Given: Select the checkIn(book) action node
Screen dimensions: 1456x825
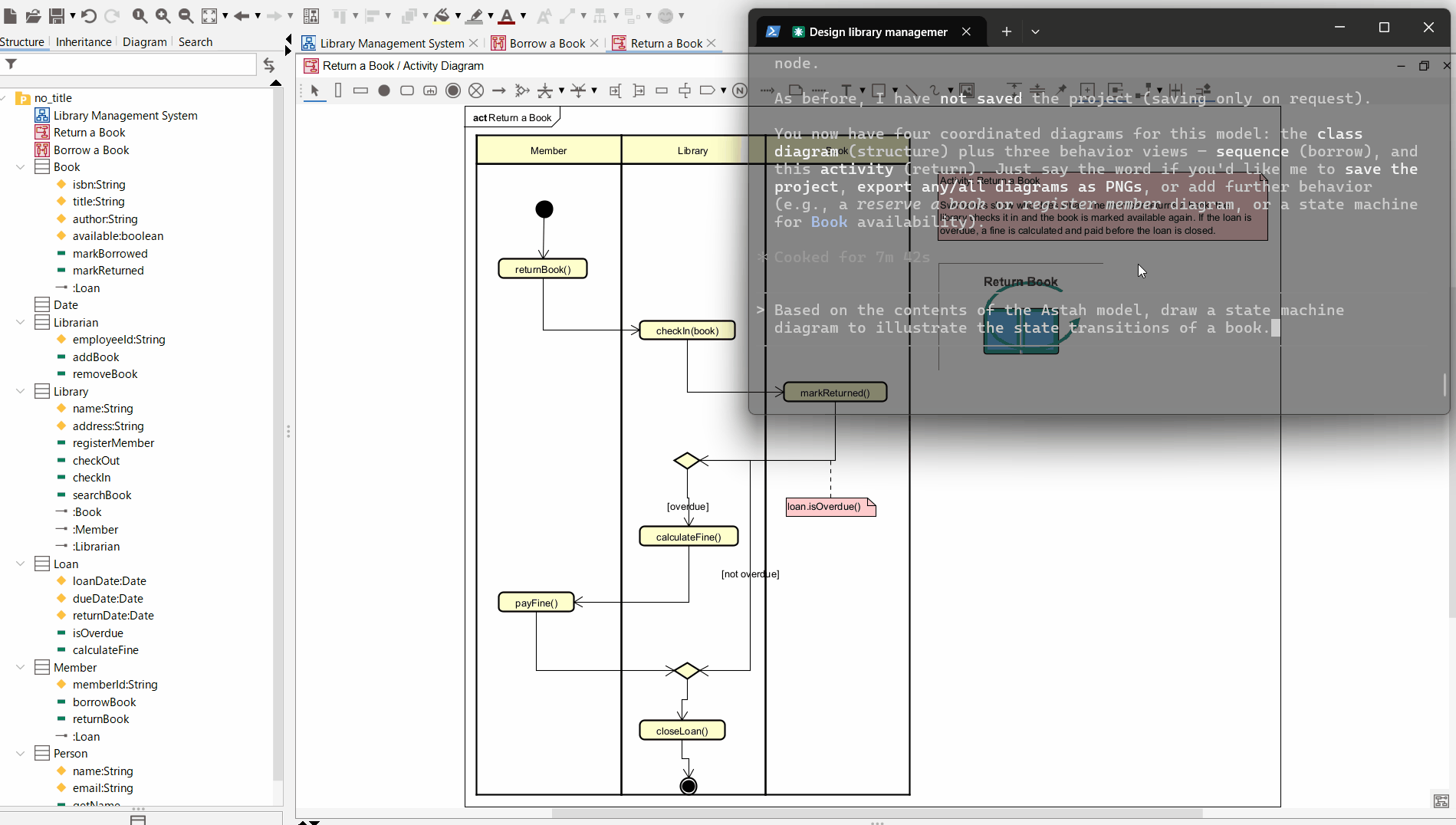Looking at the screenshot, I should pos(687,330).
